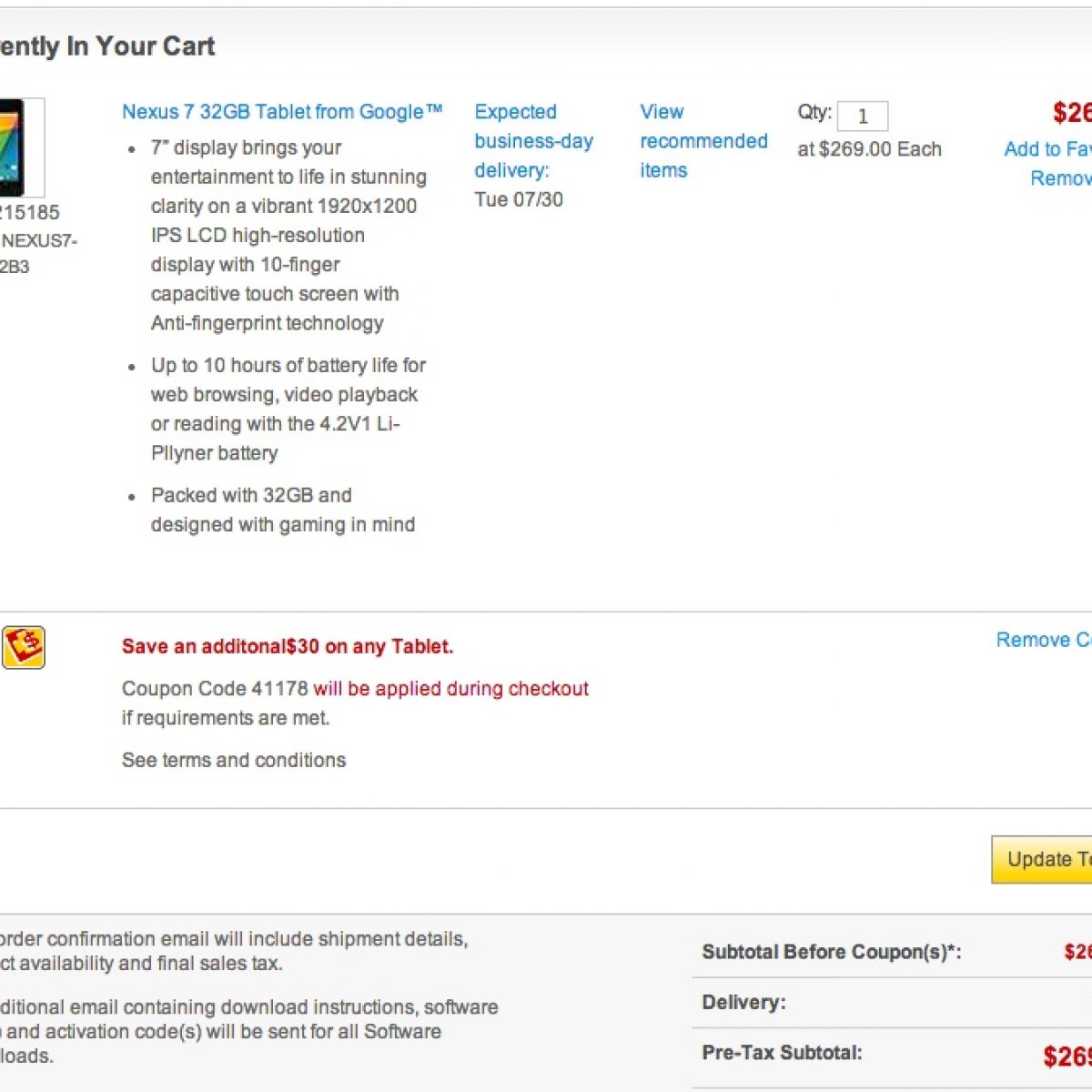This screenshot has width=1092, height=1092.
Task: Click the Coupon Code 41178 text
Action: [215, 689]
